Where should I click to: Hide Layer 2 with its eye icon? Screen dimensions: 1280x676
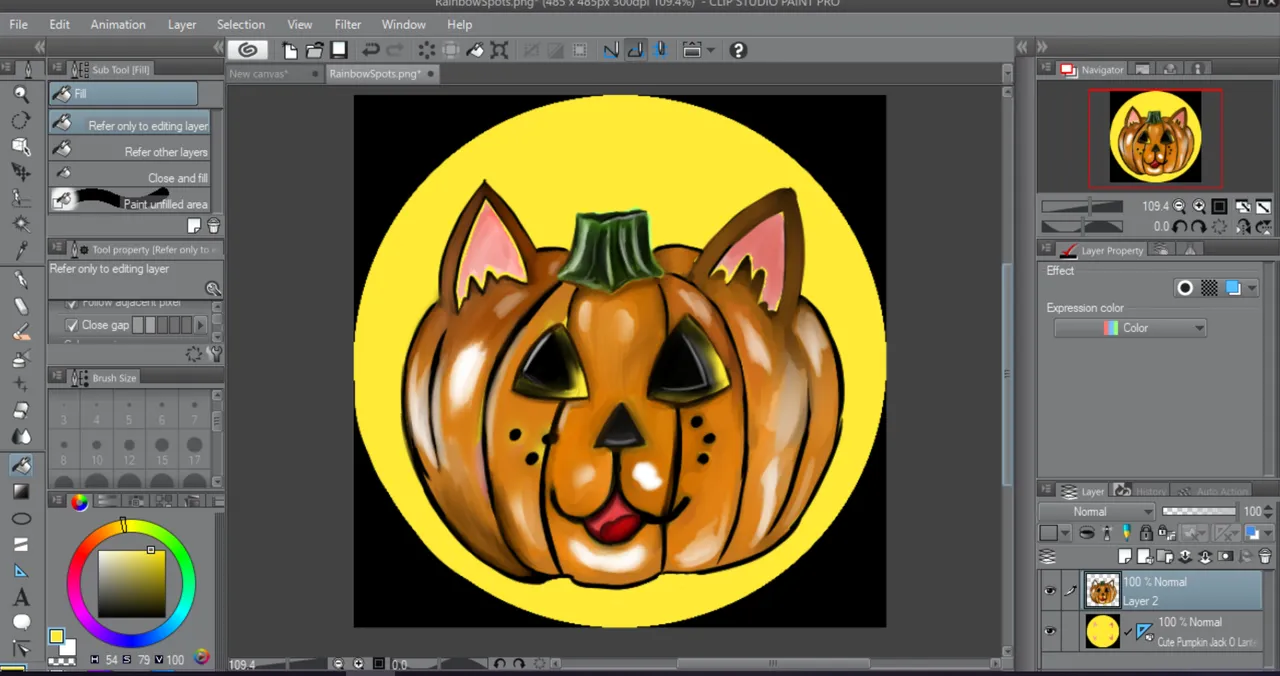pyautogui.click(x=1049, y=591)
